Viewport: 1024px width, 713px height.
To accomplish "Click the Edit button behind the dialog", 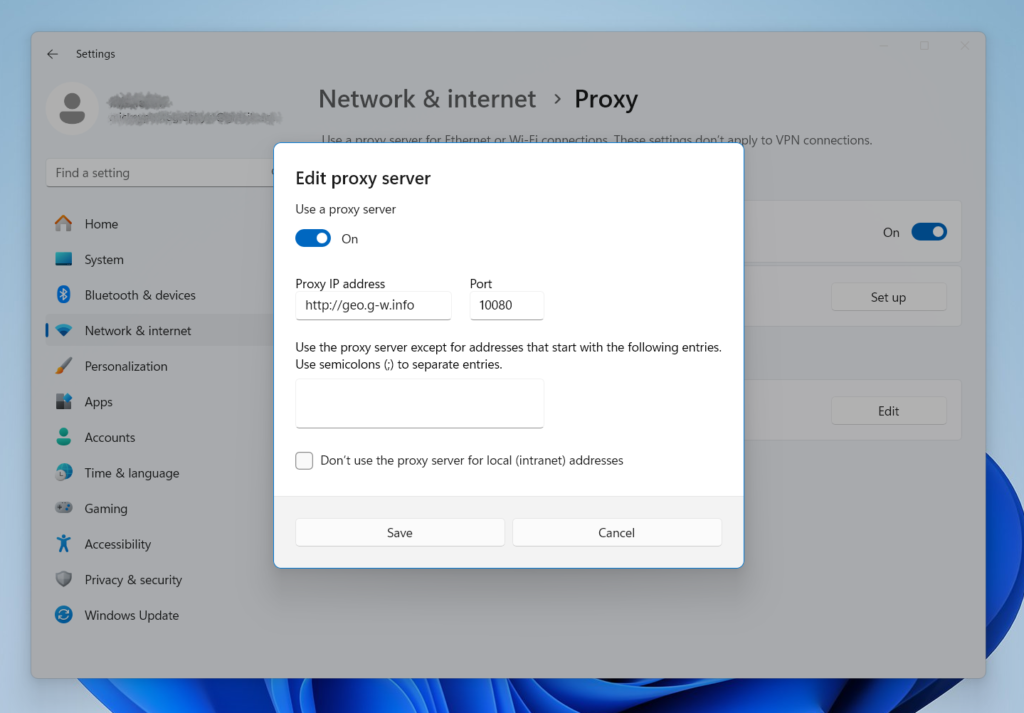I will (x=888, y=411).
